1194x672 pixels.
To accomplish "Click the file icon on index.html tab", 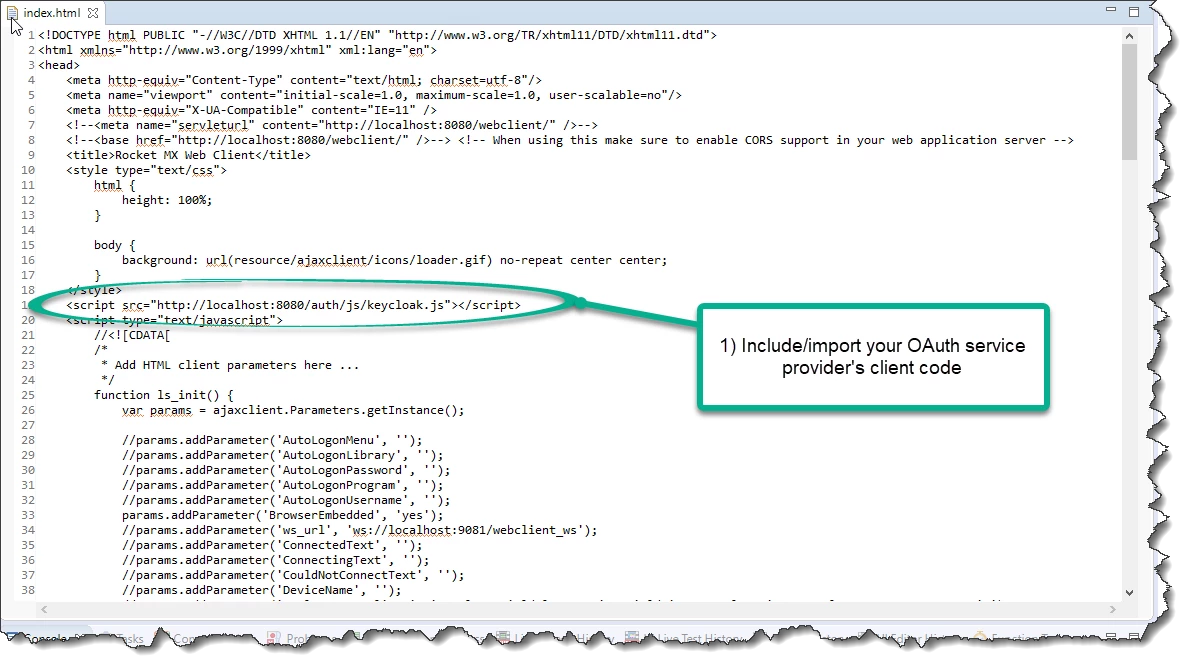I will pyautogui.click(x=12, y=13).
